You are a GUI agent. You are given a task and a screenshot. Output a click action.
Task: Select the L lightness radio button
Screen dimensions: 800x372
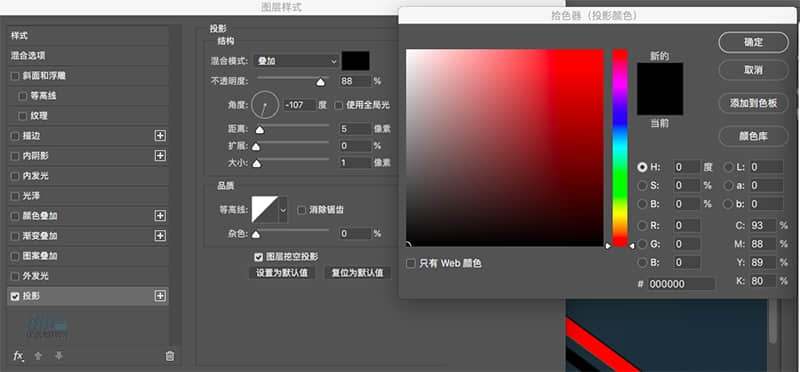click(x=729, y=167)
